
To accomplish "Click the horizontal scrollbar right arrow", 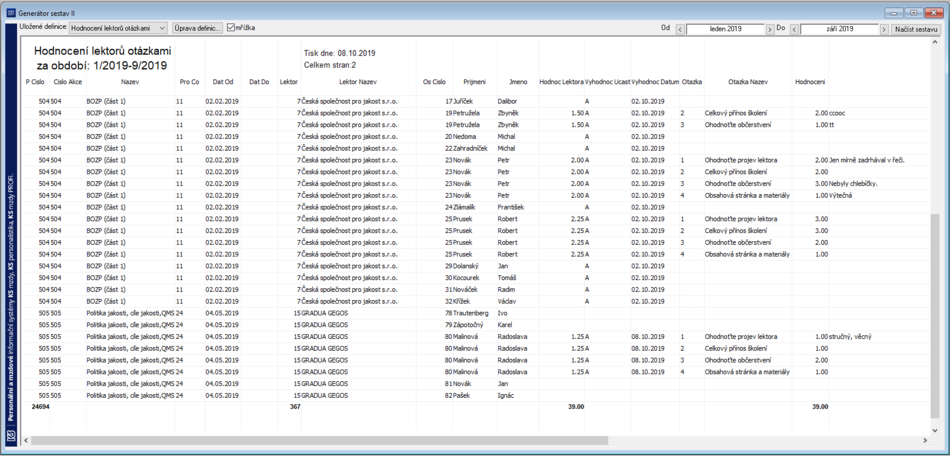I will tap(925, 440).
